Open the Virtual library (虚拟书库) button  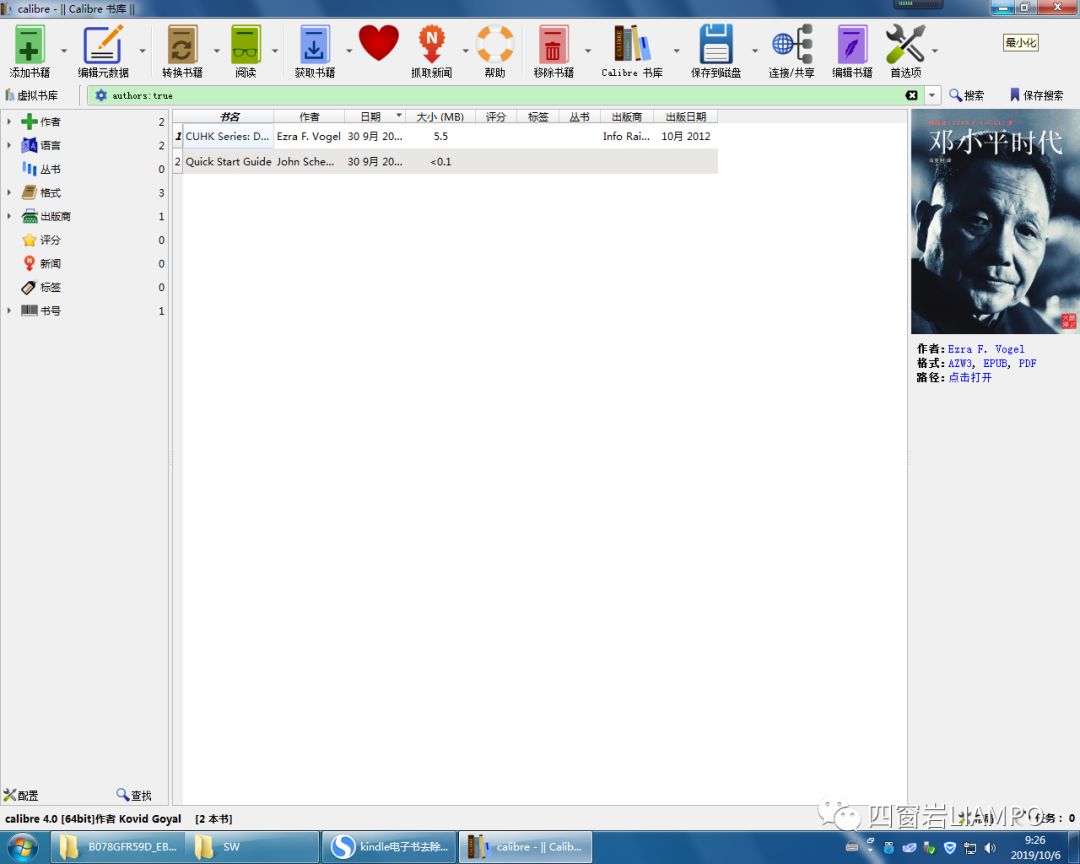(x=32, y=95)
